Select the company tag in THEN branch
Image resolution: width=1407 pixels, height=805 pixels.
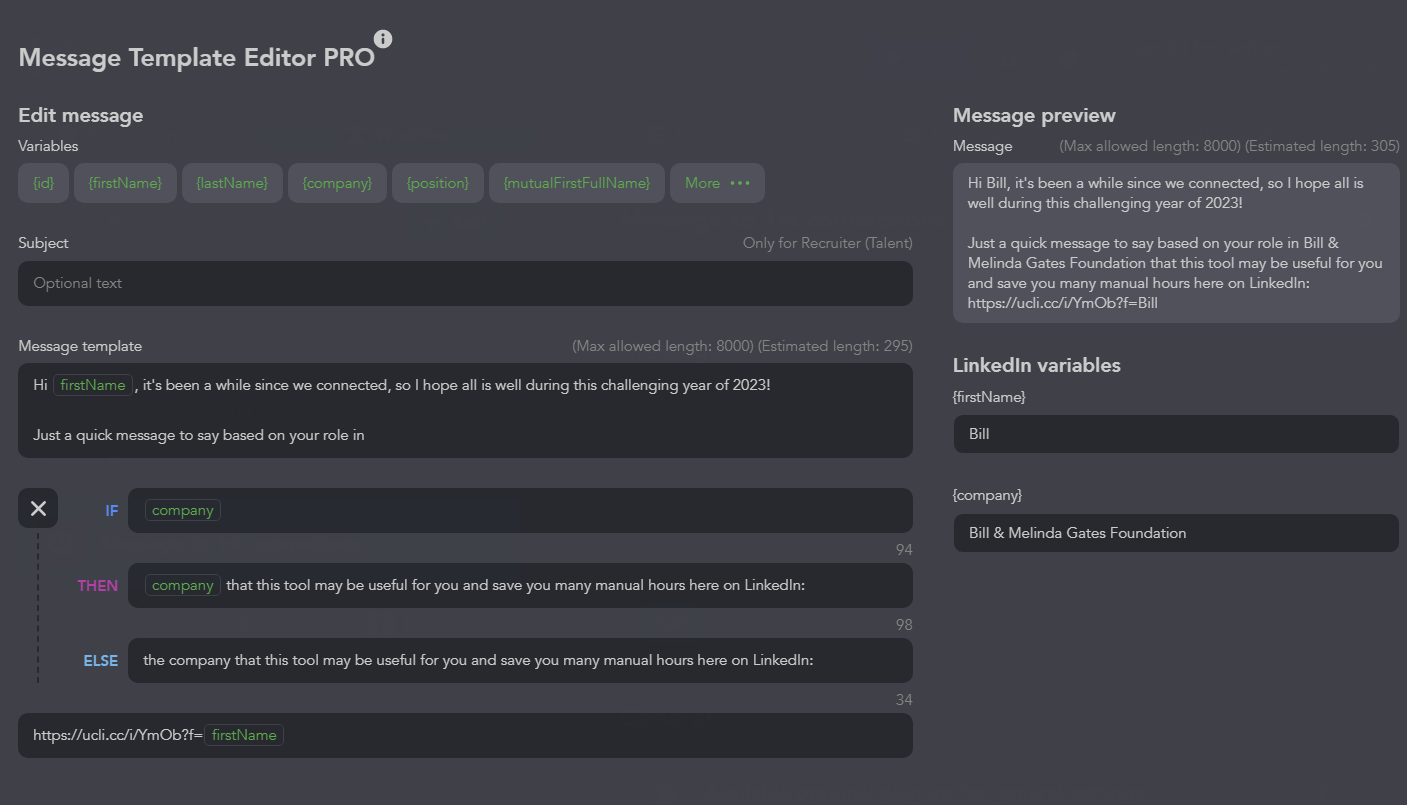click(183, 585)
